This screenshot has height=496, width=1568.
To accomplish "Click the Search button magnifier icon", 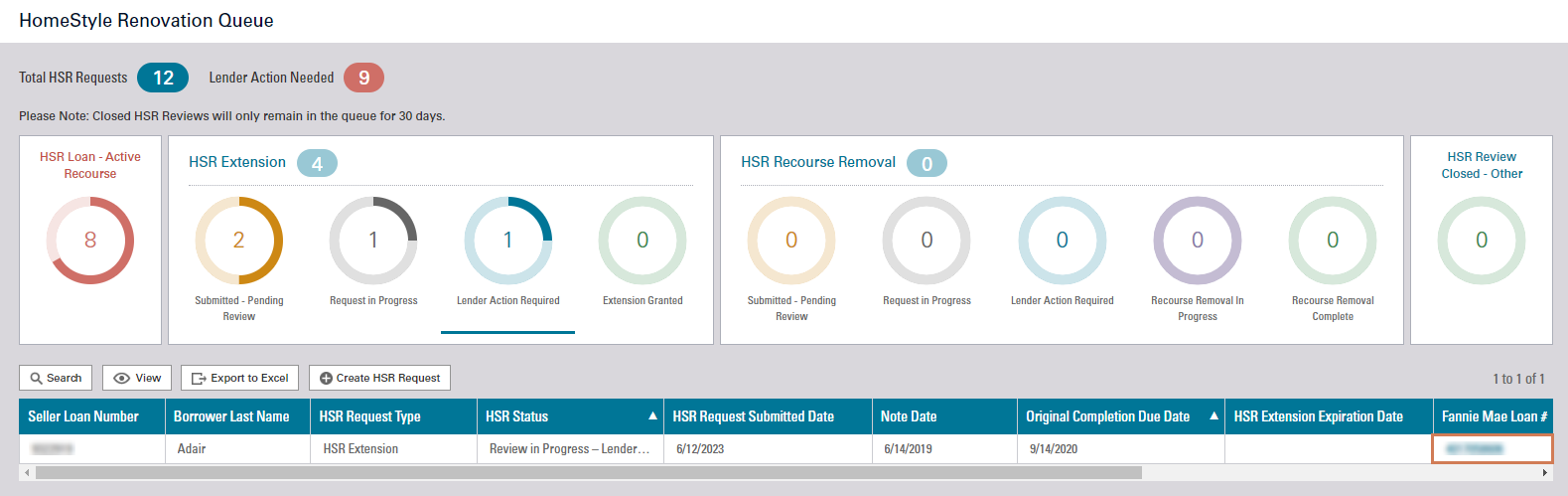I will pos(36,378).
